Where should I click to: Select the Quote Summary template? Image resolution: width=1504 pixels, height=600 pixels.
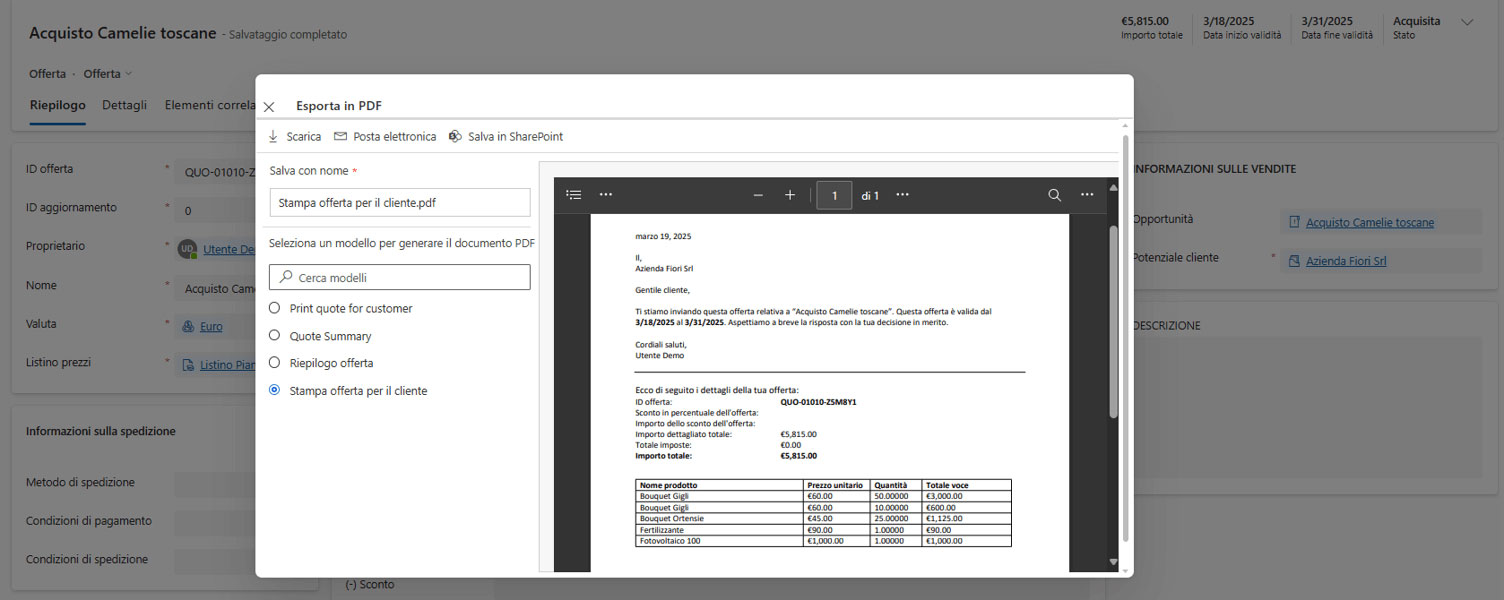[x=275, y=336]
